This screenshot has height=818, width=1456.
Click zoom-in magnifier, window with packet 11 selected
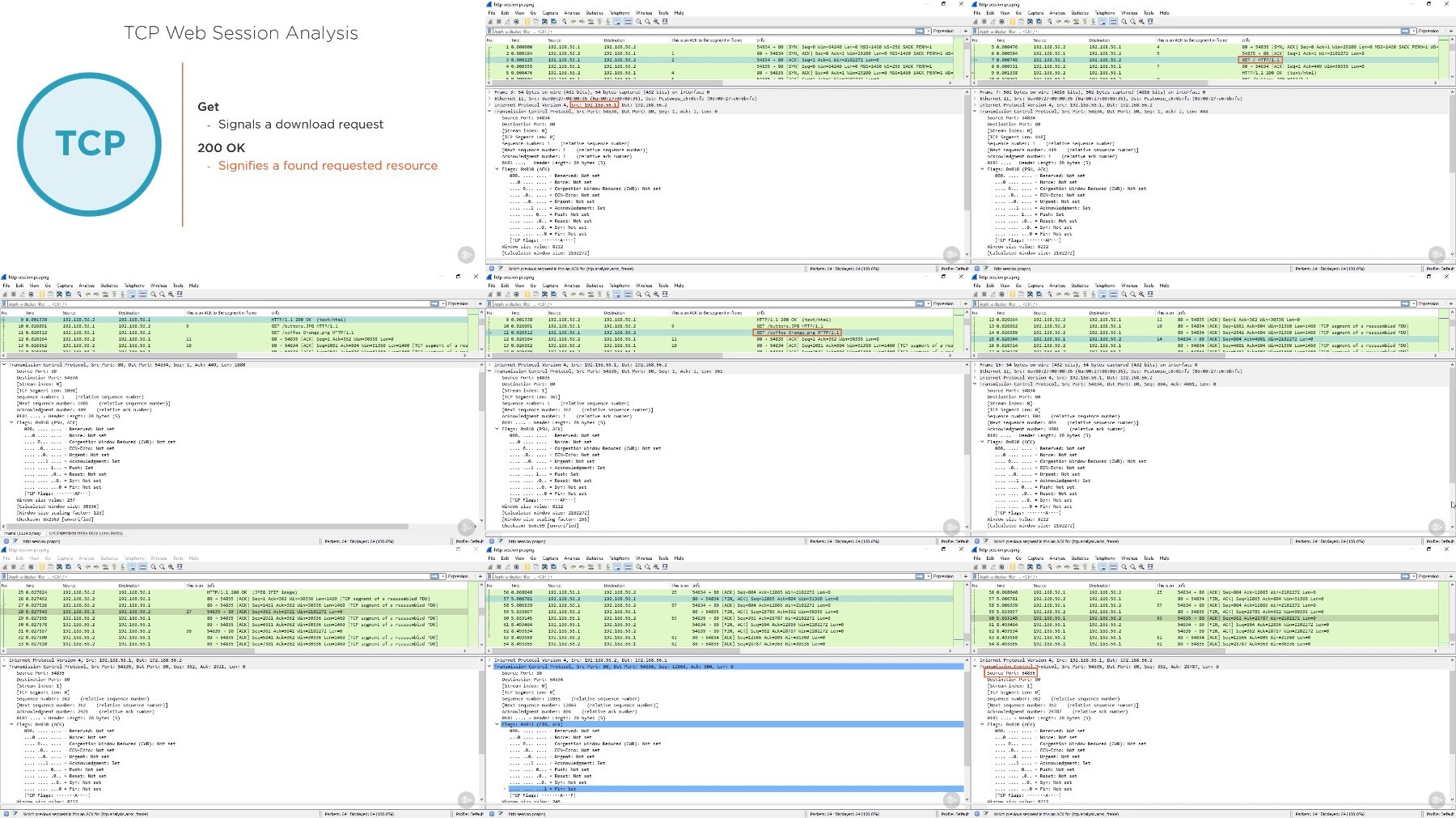tap(638, 294)
